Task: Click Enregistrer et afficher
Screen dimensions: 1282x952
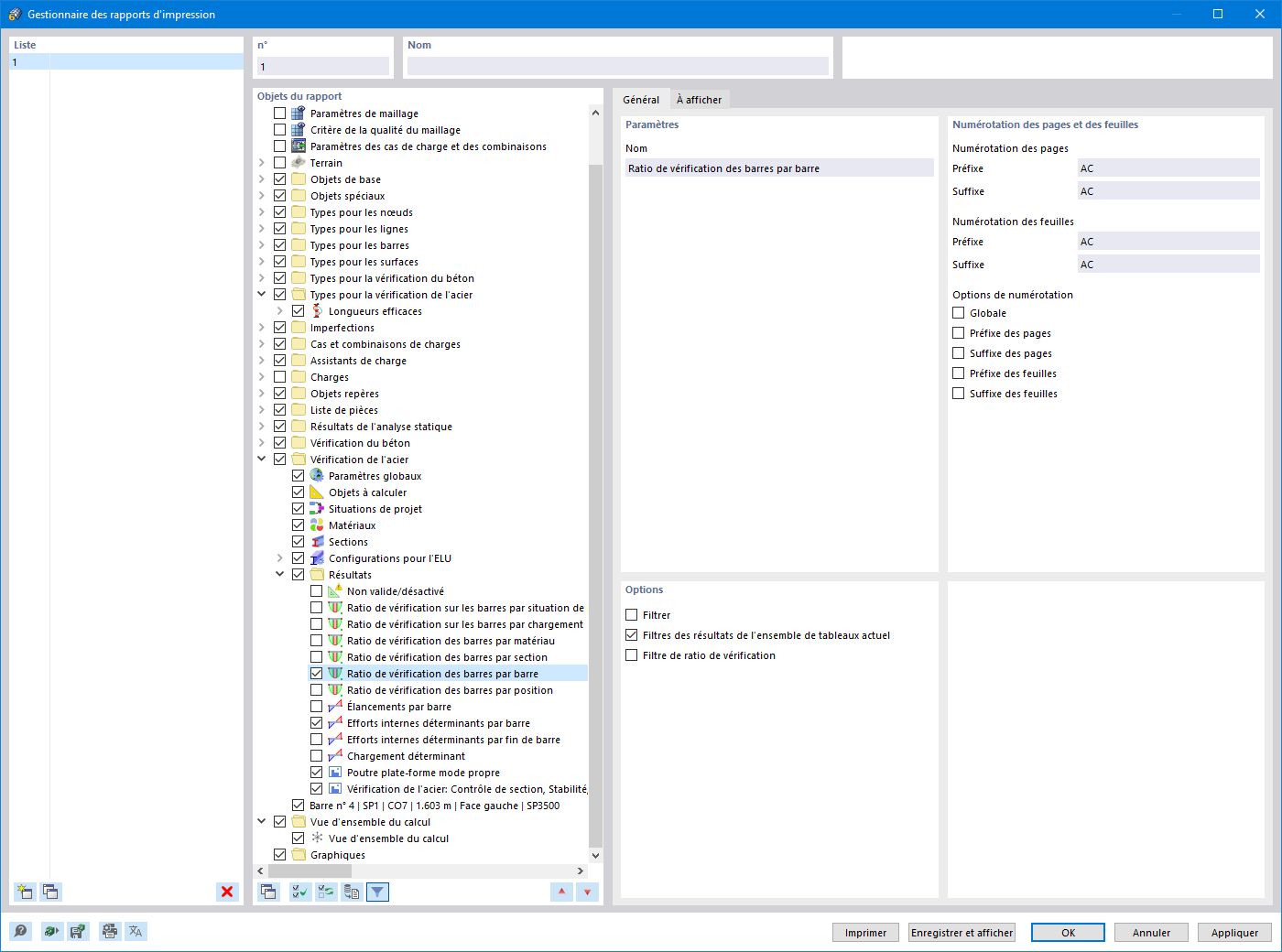Action: [x=962, y=933]
